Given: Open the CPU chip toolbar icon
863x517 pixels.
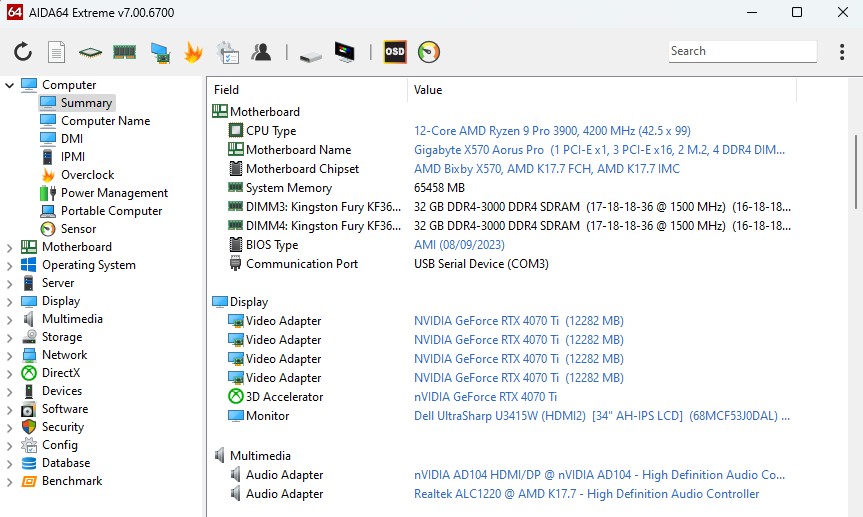Looking at the screenshot, I should pyautogui.click(x=91, y=52).
